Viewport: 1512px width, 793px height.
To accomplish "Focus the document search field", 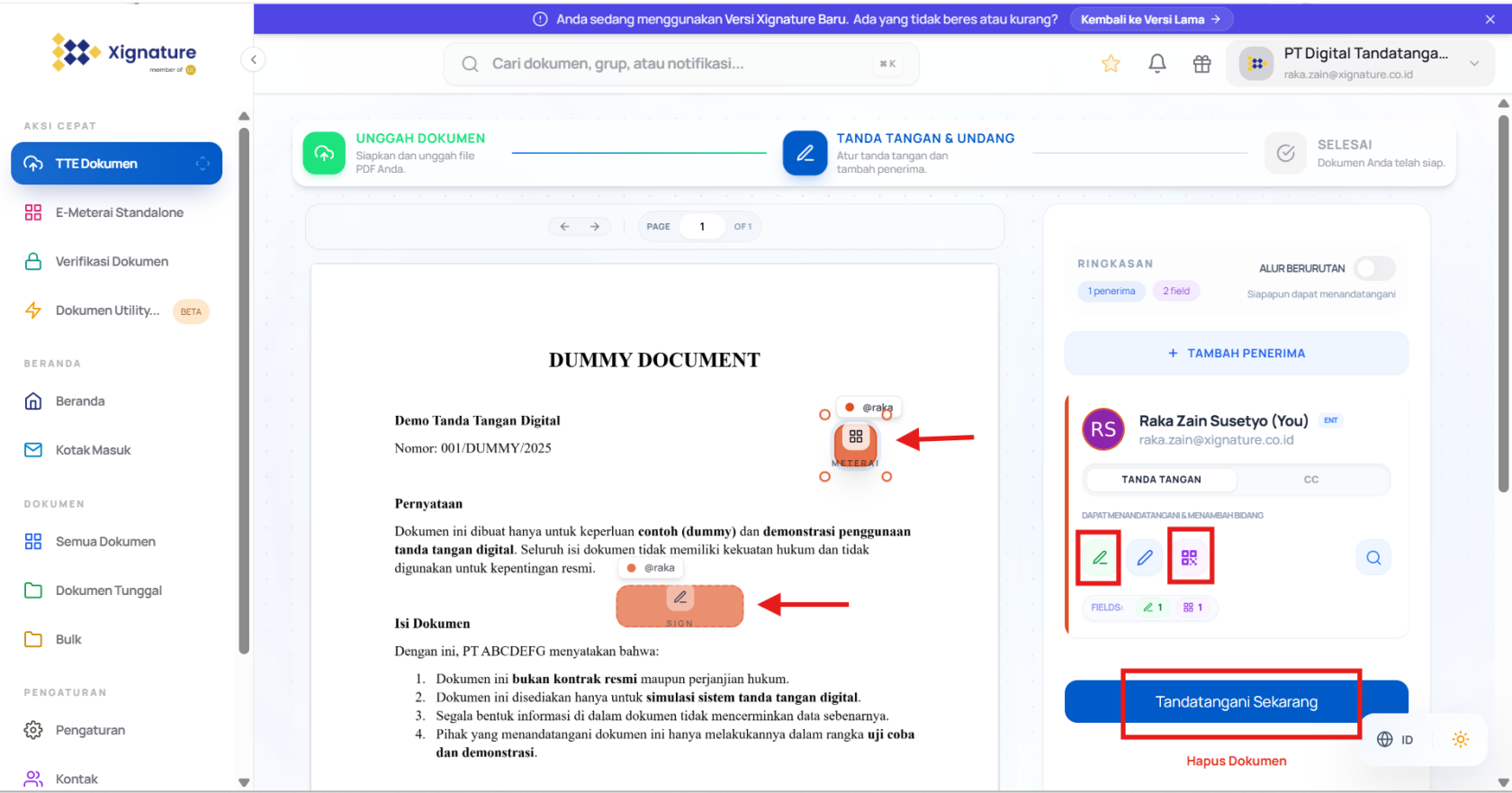I will pyautogui.click(x=681, y=64).
